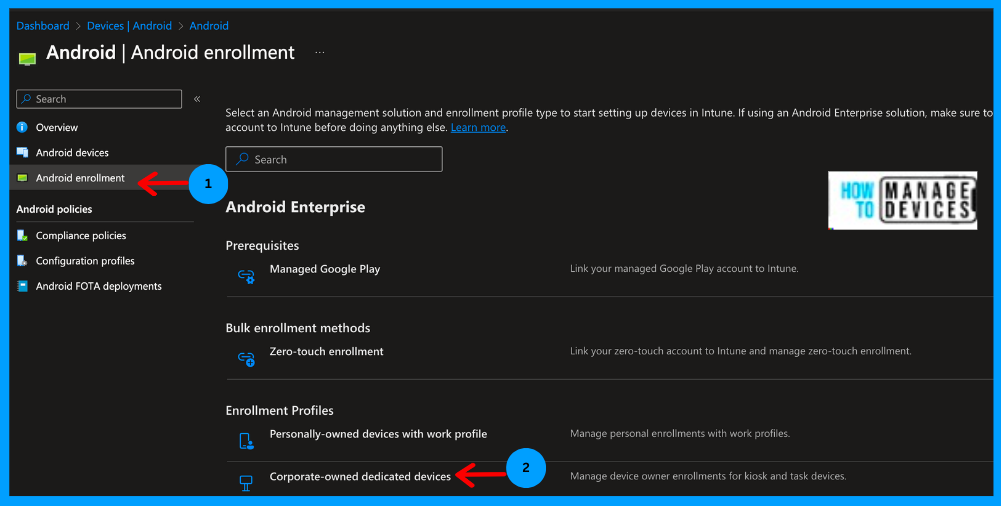Click the Android devices sidebar icon
The width and height of the screenshot is (1001, 506).
pos(22,153)
